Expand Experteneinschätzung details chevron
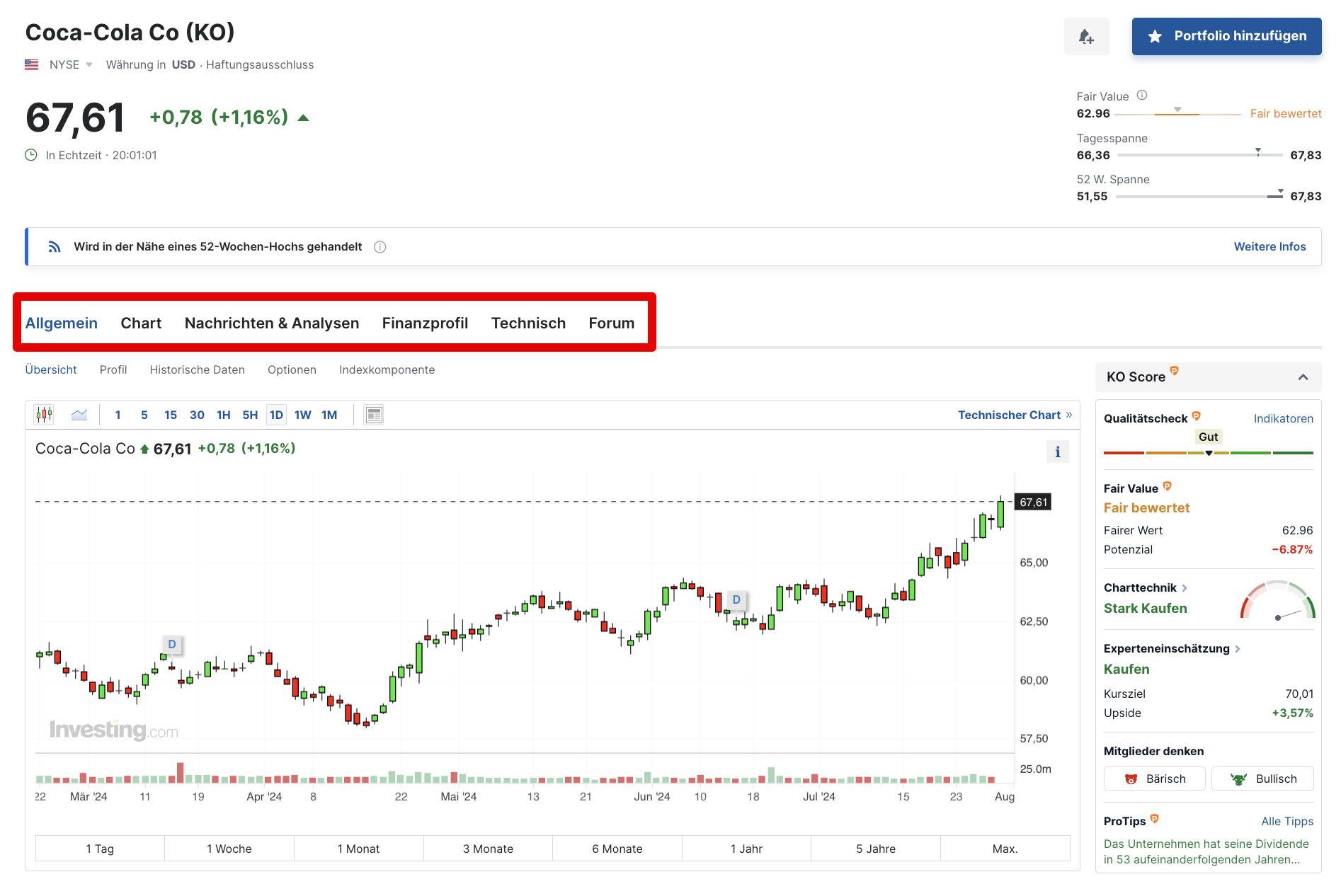The height and width of the screenshot is (896, 1341). (x=1238, y=649)
